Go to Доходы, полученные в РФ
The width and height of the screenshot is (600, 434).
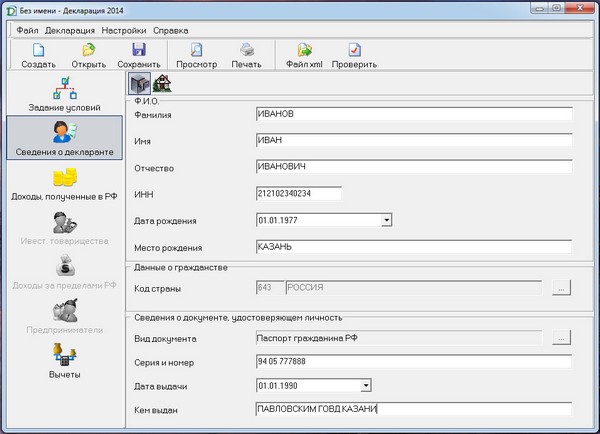(65, 183)
